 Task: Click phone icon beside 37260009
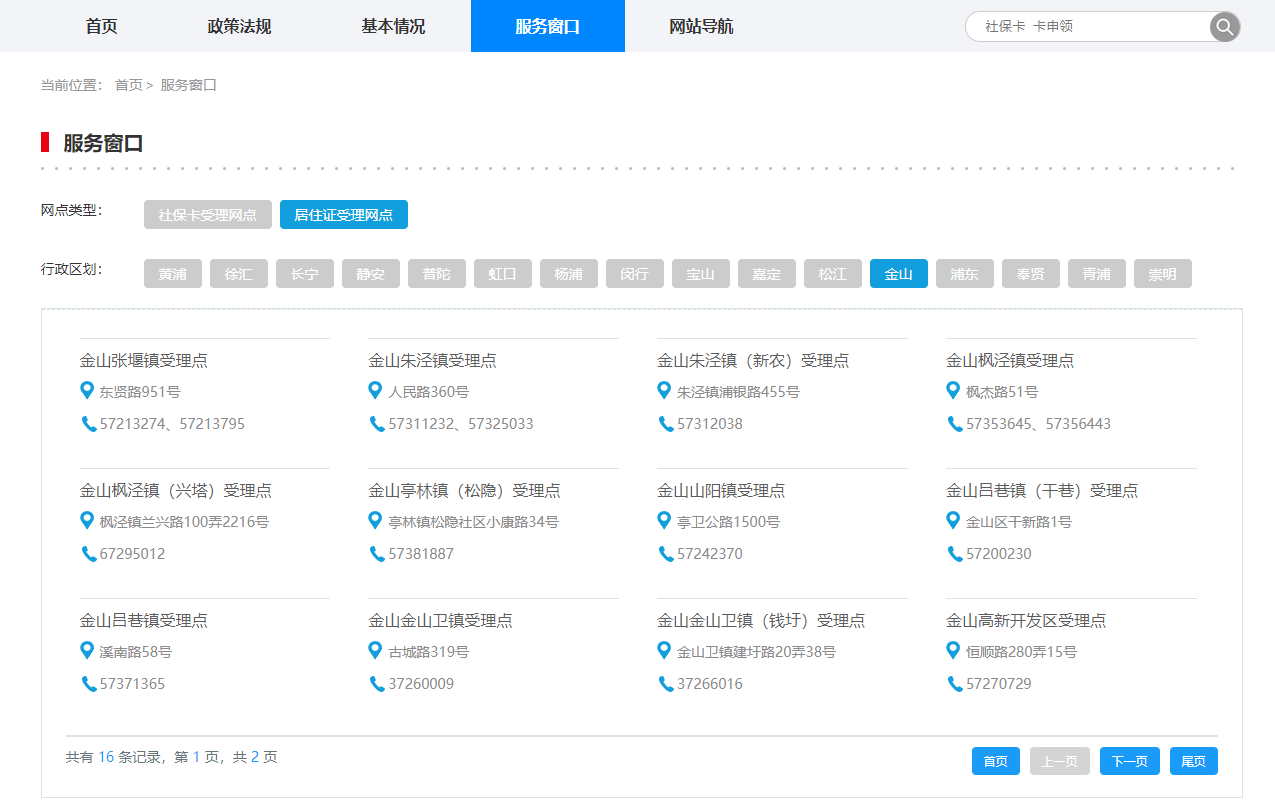pos(377,684)
